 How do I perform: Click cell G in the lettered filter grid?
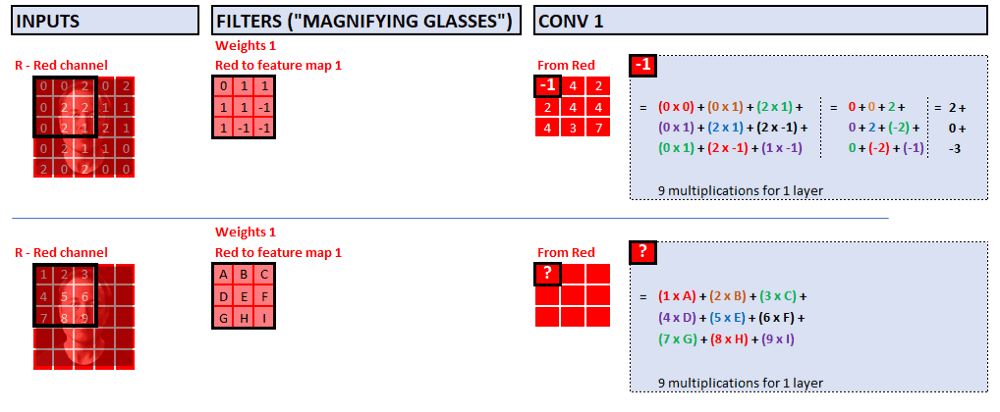tap(226, 316)
